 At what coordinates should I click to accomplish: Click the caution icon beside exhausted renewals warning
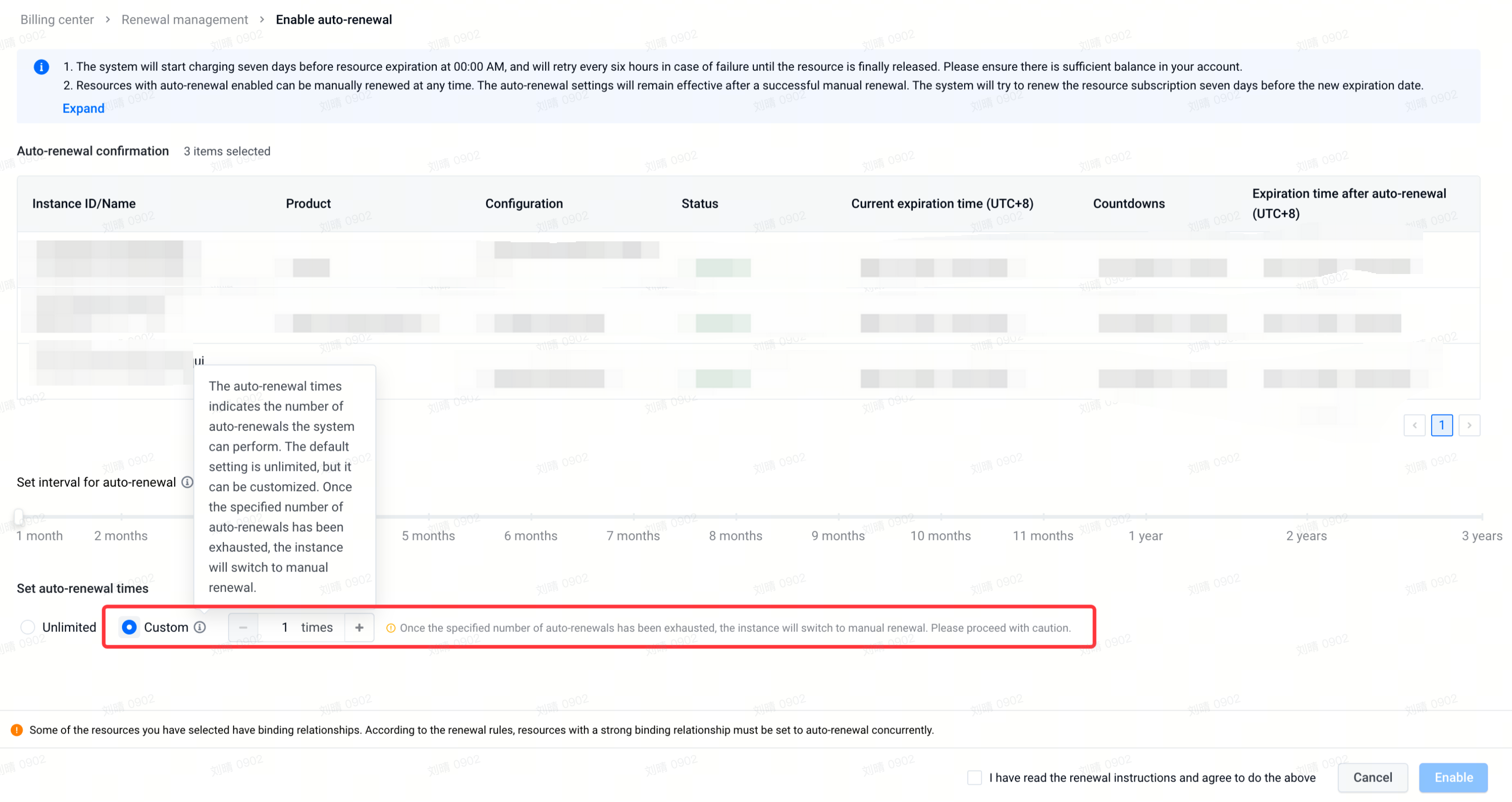click(x=390, y=628)
